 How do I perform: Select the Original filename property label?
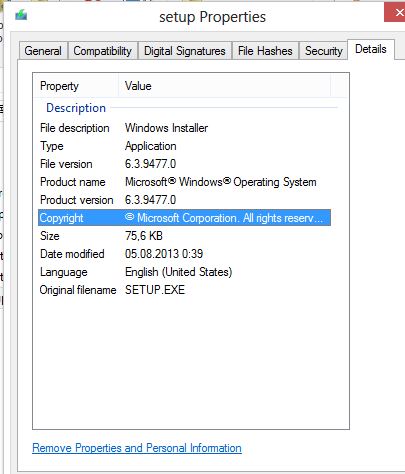click(x=78, y=290)
